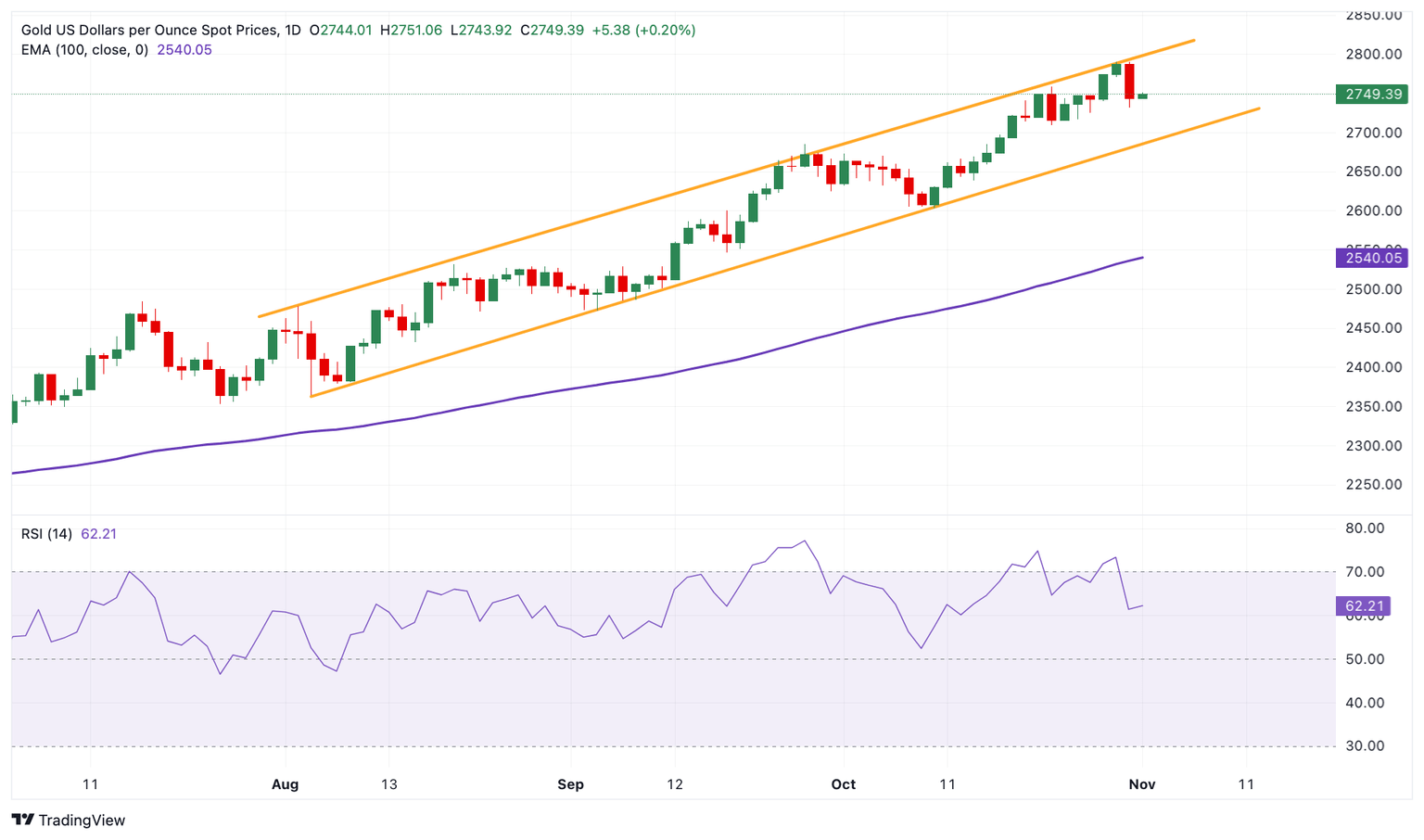Click the purple 2540.05 EMA price tag
This screenshot has height=840, width=1424.
(1371, 258)
